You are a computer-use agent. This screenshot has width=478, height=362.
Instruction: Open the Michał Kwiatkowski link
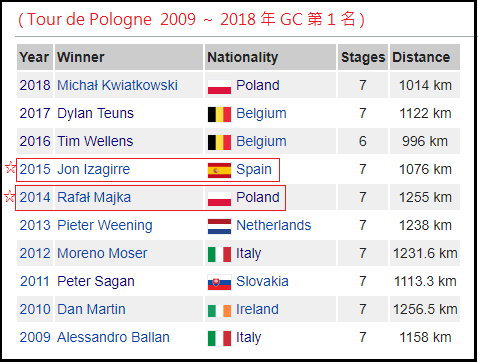[x=117, y=85]
